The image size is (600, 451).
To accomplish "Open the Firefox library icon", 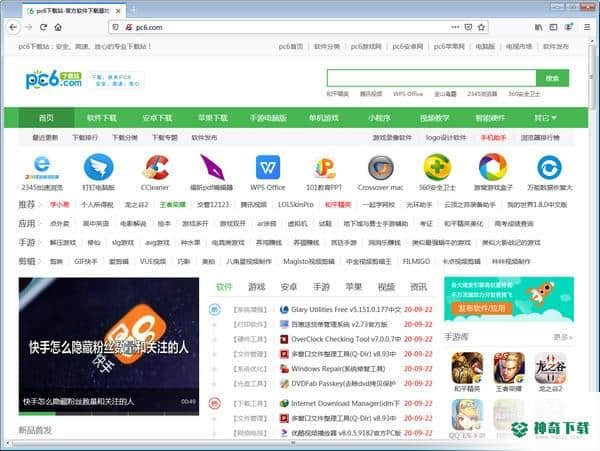I will coord(538,27).
